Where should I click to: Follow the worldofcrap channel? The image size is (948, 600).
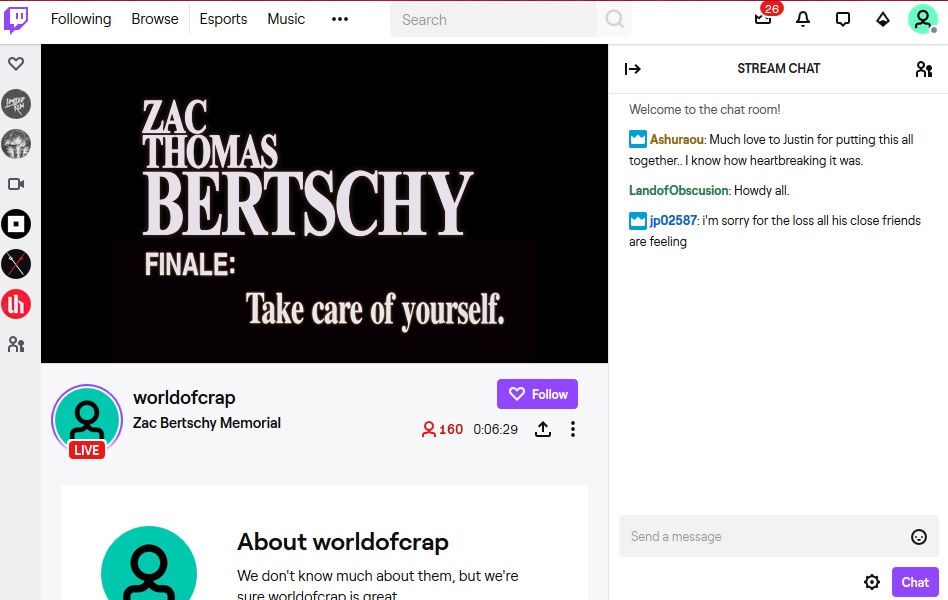(x=537, y=394)
